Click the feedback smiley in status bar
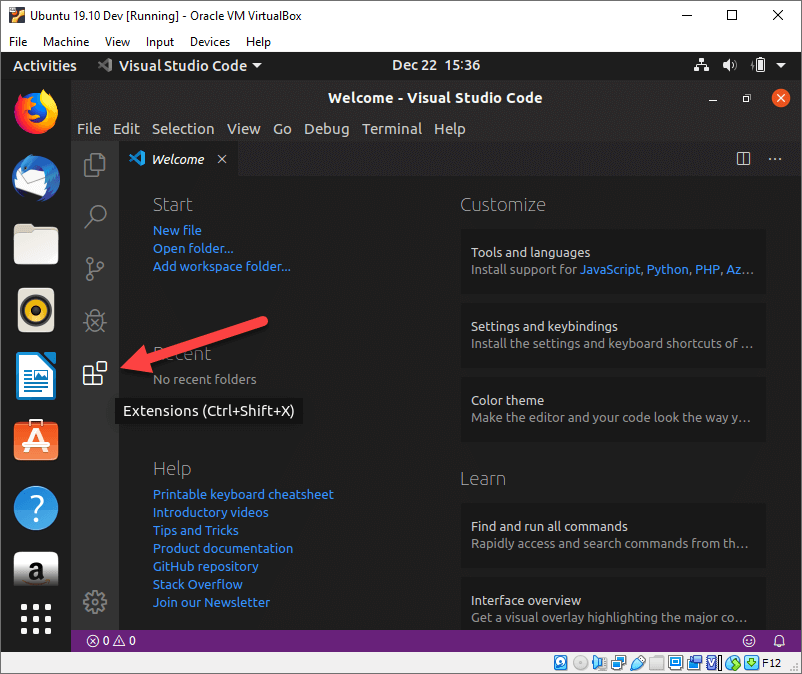The width and height of the screenshot is (802, 674). (x=749, y=641)
